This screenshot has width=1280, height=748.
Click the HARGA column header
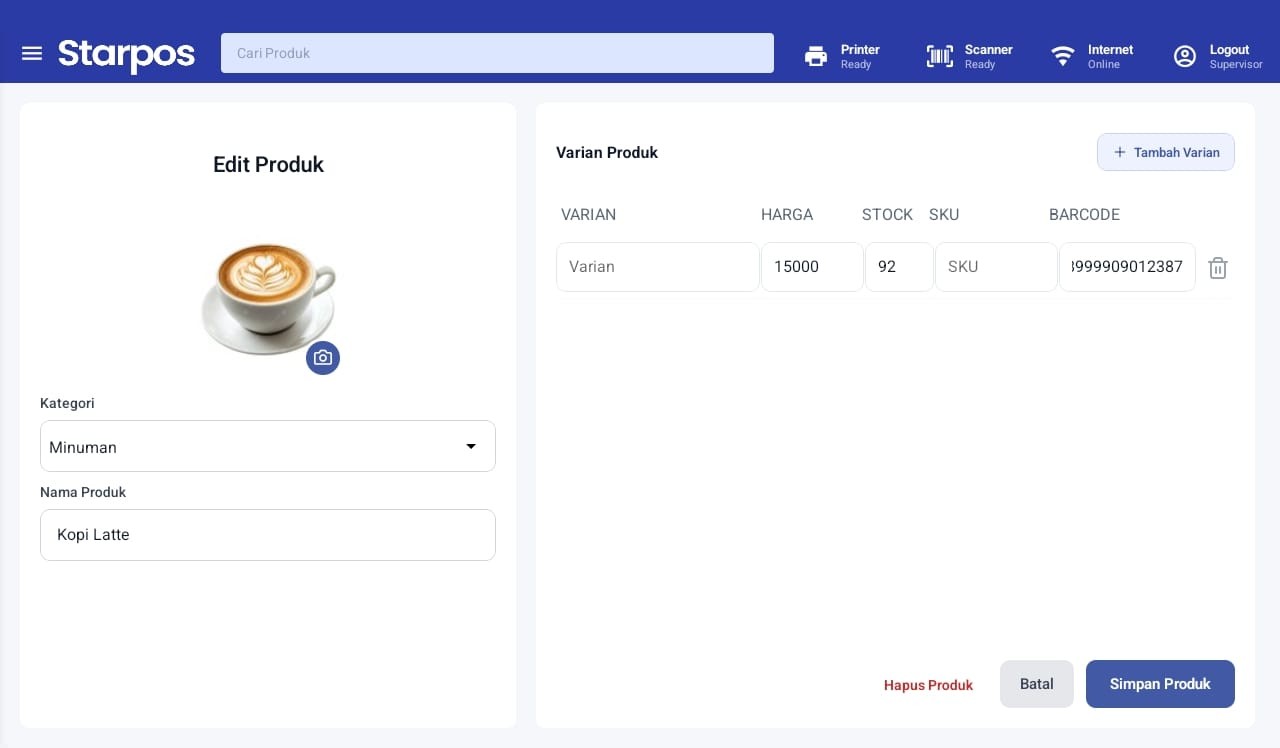click(787, 215)
